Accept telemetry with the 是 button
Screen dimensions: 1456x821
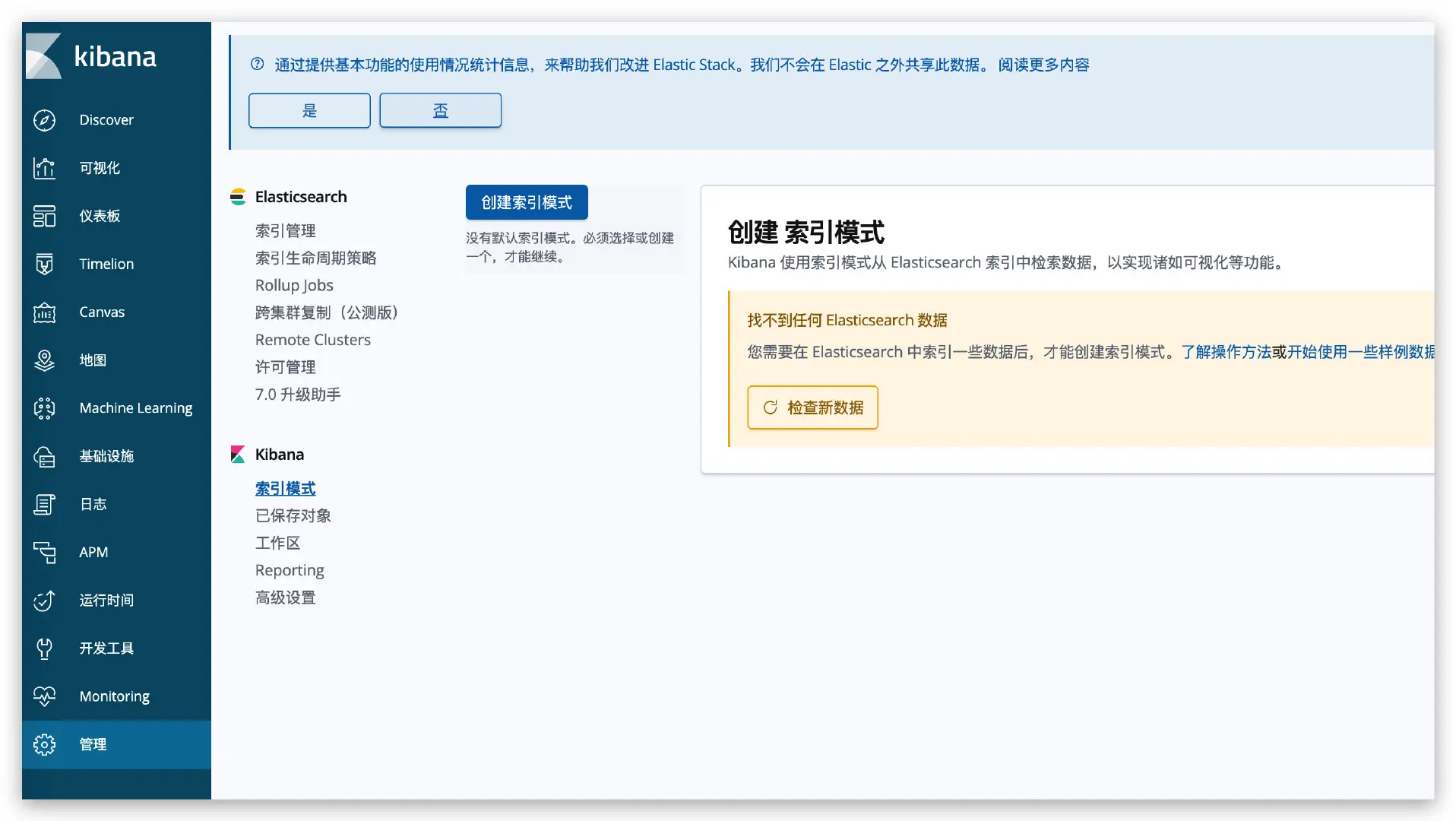pyautogui.click(x=309, y=111)
